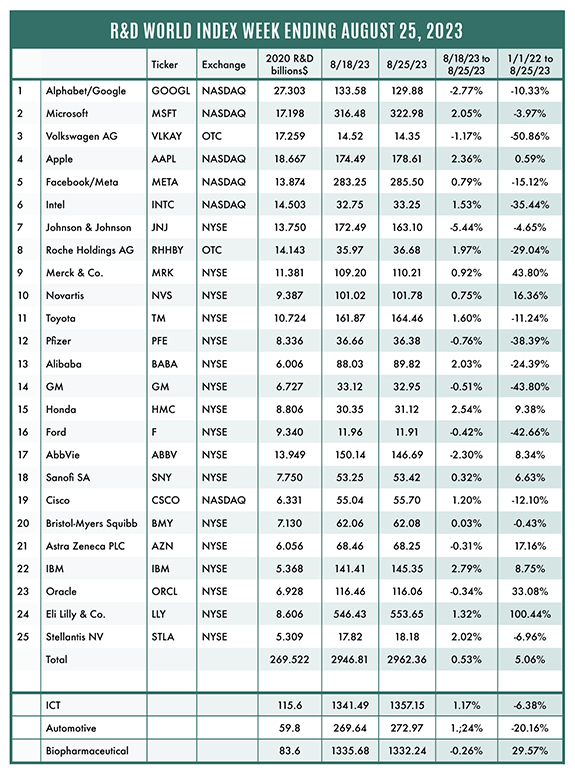Select the BABA ticker cell
The height and width of the screenshot is (770, 575).
164,364
